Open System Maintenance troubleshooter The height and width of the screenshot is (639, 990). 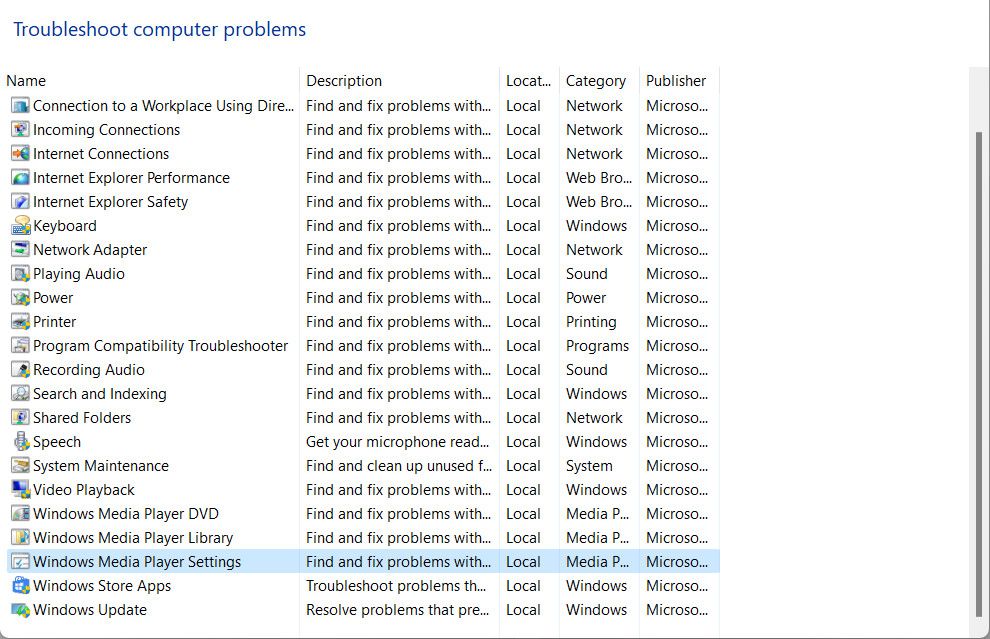coord(100,466)
